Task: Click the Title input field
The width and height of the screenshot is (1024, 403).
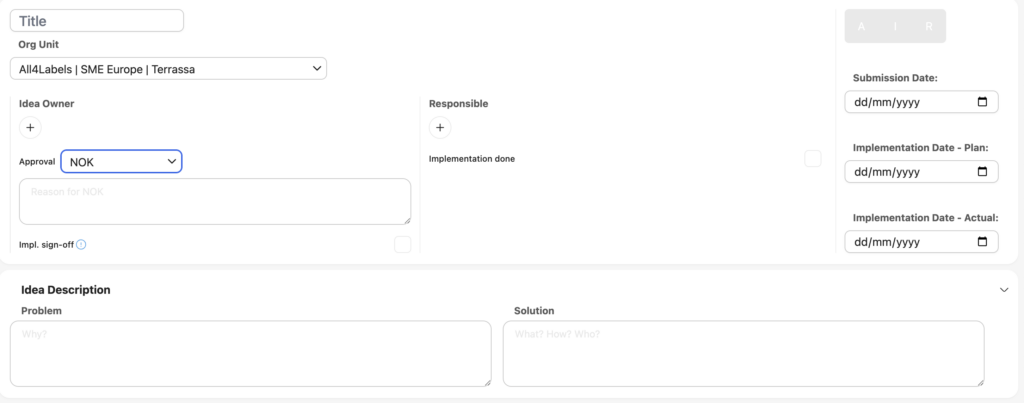Action: pyautogui.click(x=97, y=20)
